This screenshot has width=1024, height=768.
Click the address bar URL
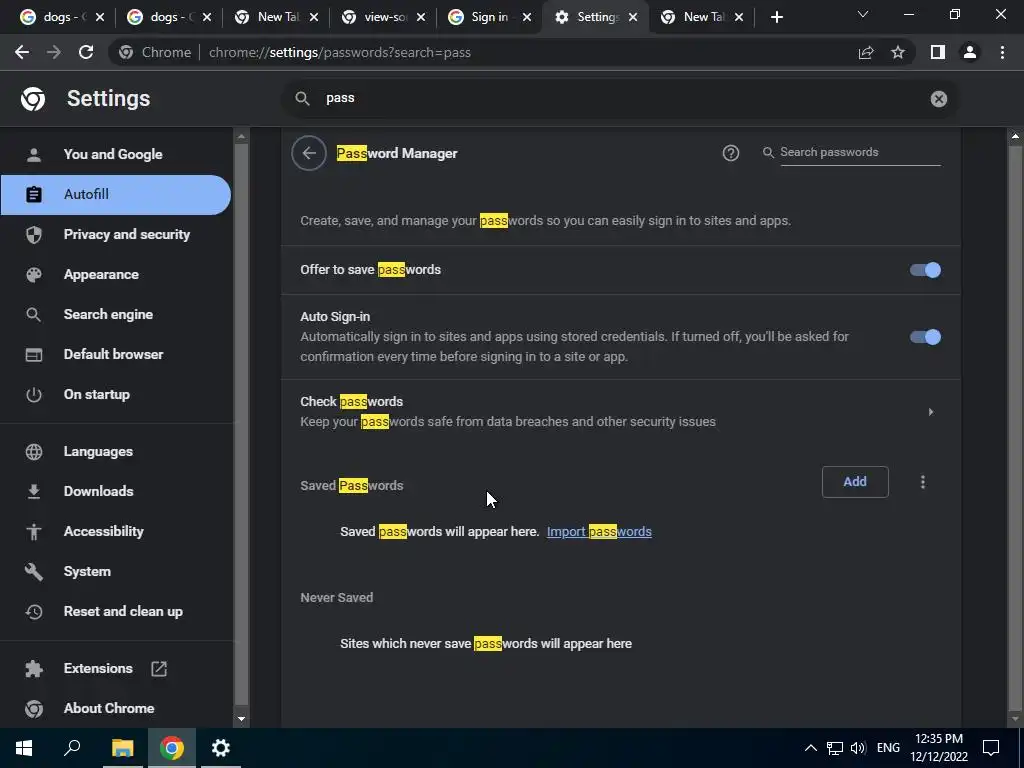click(x=340, y=52)
